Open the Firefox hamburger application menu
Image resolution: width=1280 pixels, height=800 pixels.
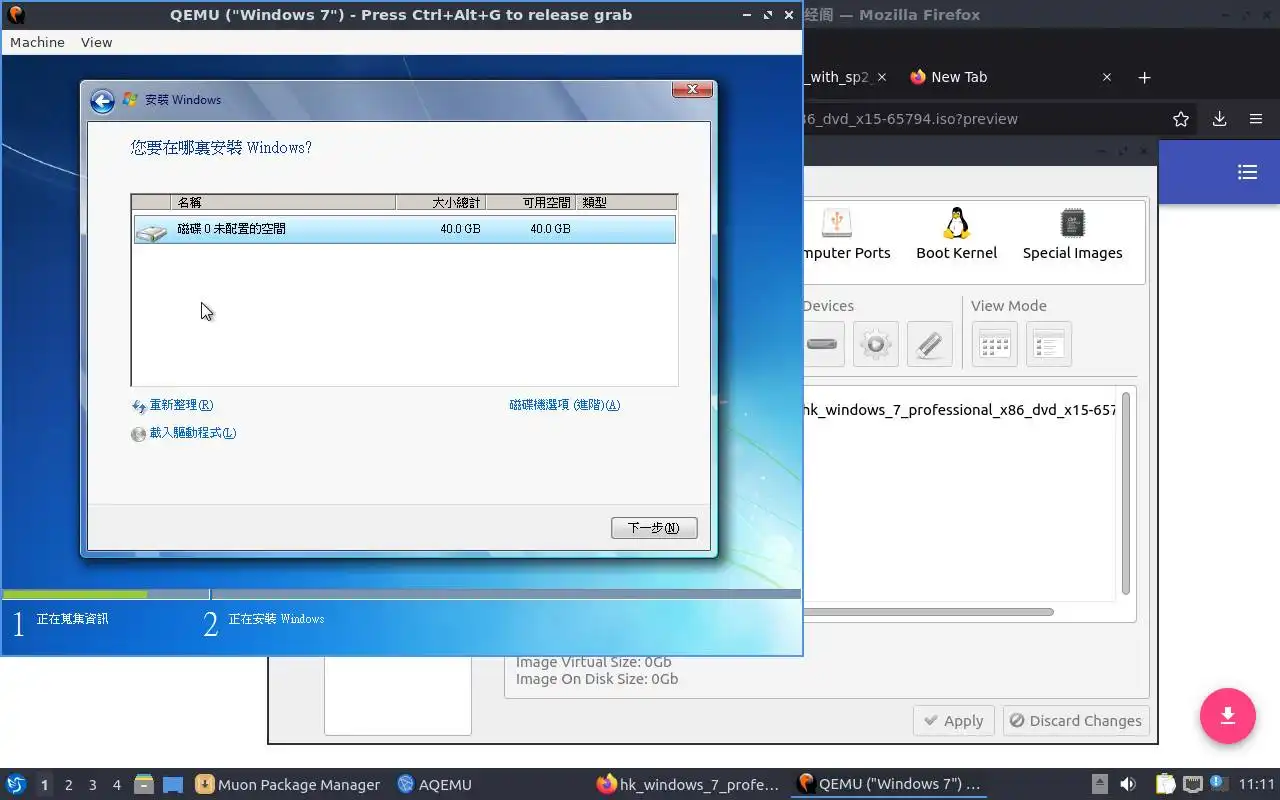point(1256,119)
